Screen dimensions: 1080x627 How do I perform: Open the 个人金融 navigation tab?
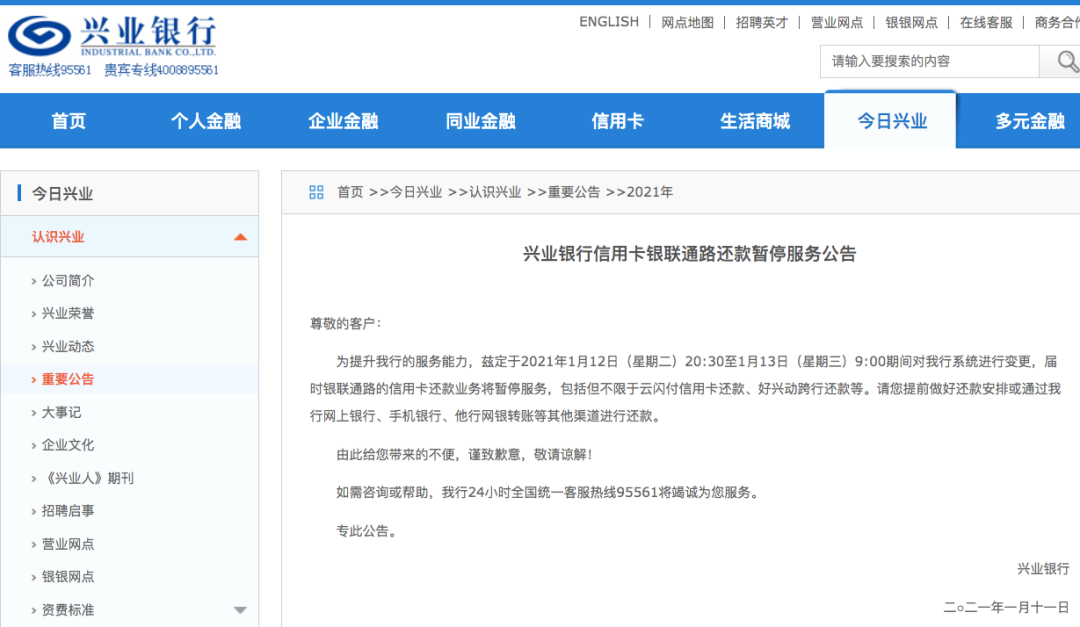click(x=206, y=121)
